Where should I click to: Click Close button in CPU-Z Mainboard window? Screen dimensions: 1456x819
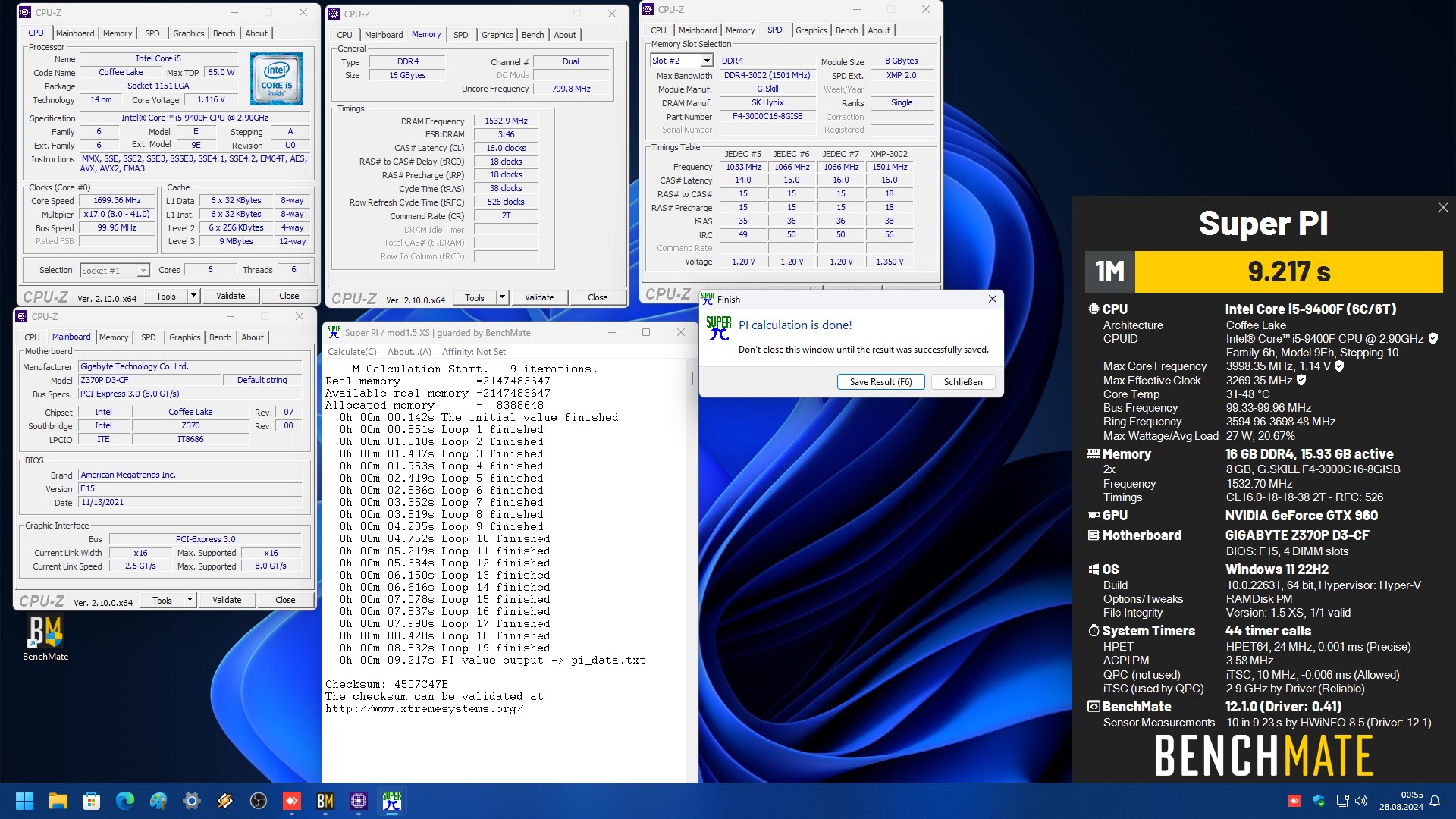(285, 600)
